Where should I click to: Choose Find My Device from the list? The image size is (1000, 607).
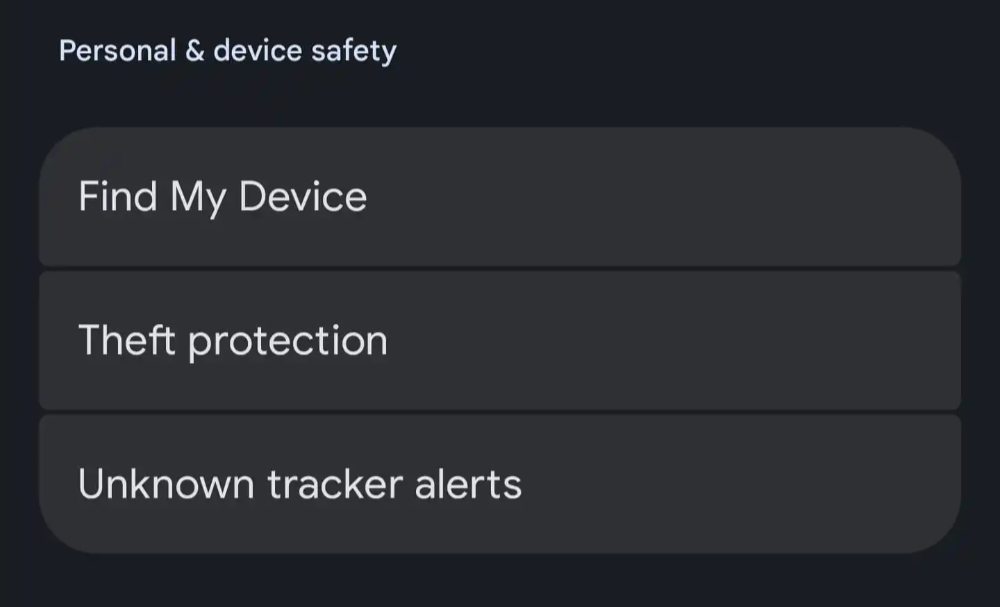tap(500, 197)
